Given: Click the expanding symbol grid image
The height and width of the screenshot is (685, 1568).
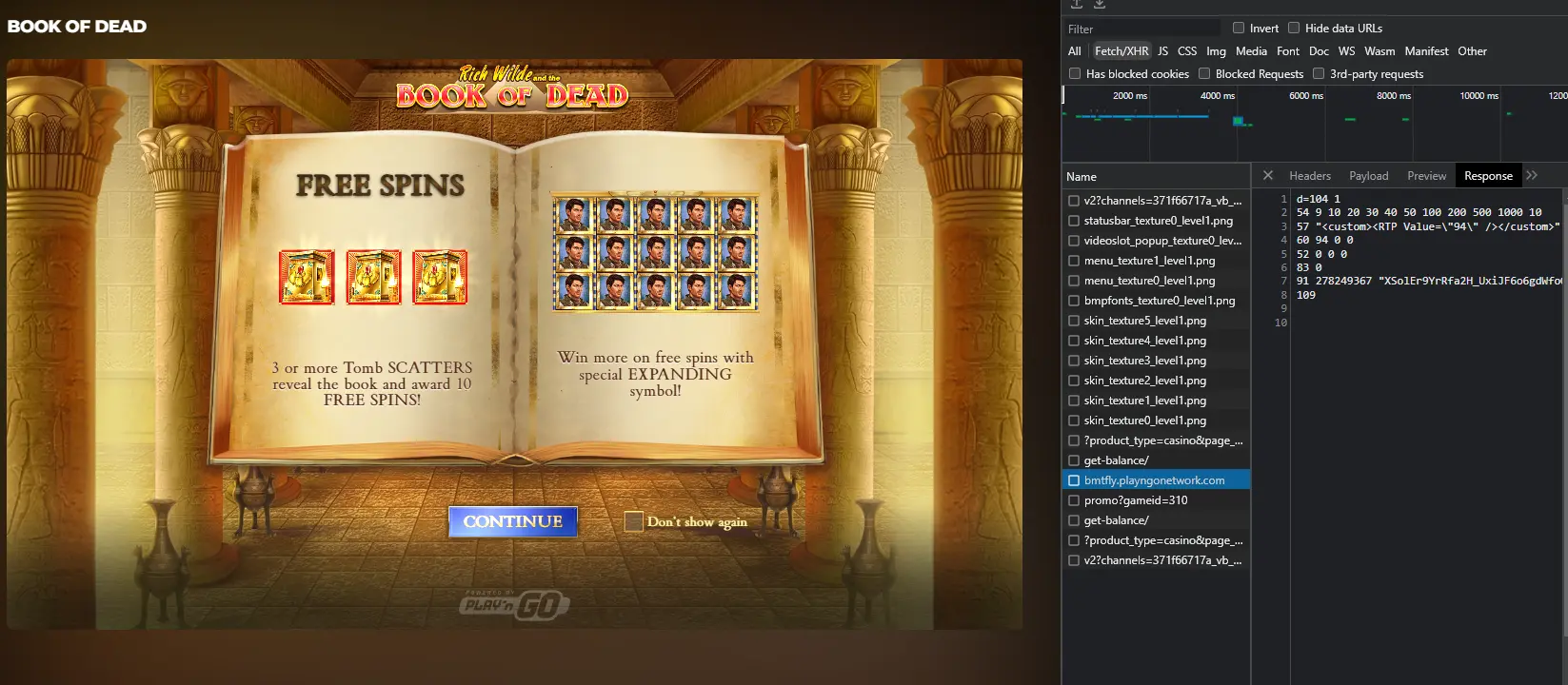Looking at the screenshot, I should 655,252.
